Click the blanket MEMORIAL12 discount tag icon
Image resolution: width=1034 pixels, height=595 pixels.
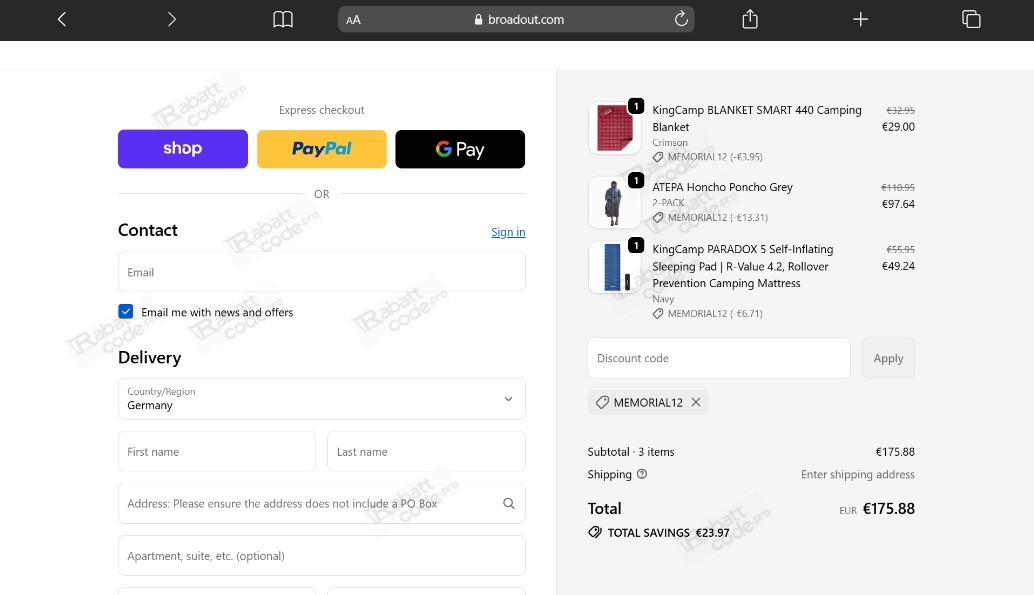coord(658,157)
